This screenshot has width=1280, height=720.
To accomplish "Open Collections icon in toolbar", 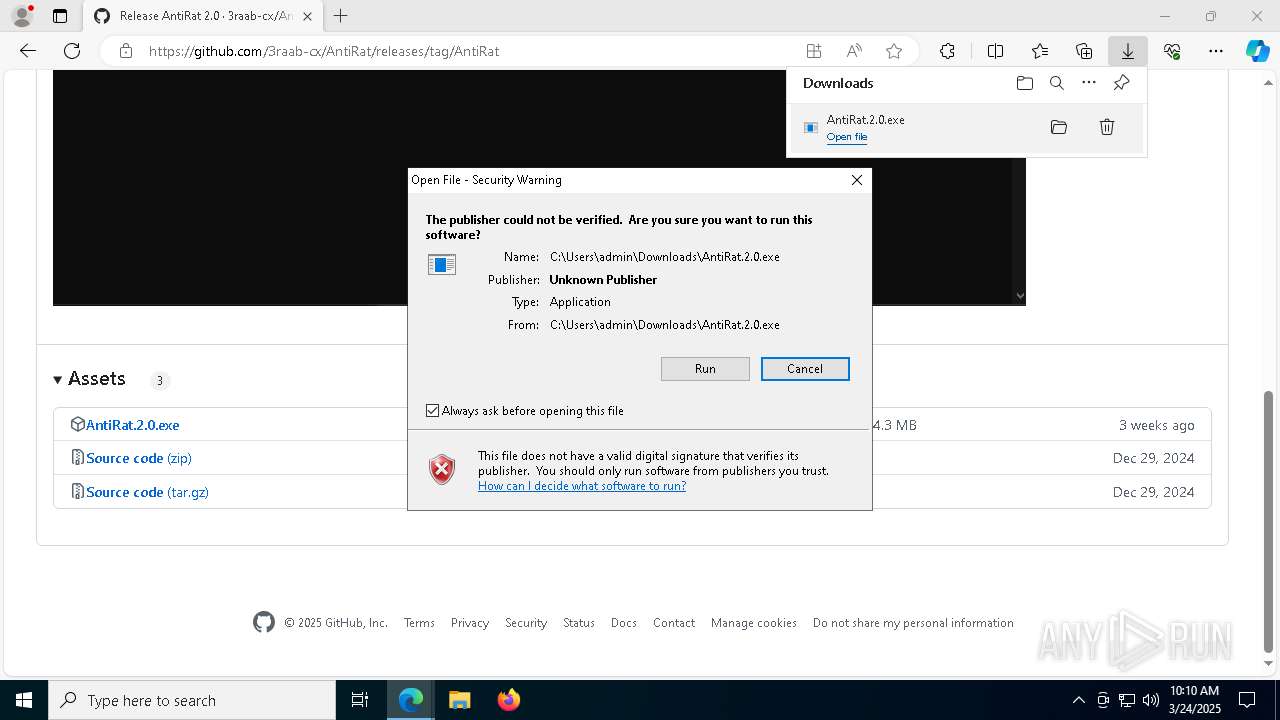I will tap(1084, 51).
